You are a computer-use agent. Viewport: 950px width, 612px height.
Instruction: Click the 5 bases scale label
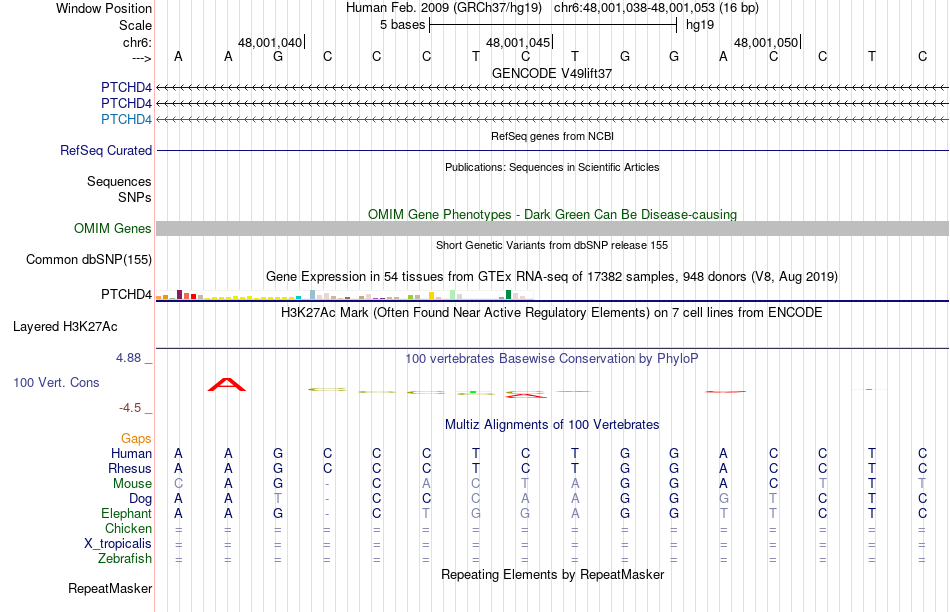[402, 25]
